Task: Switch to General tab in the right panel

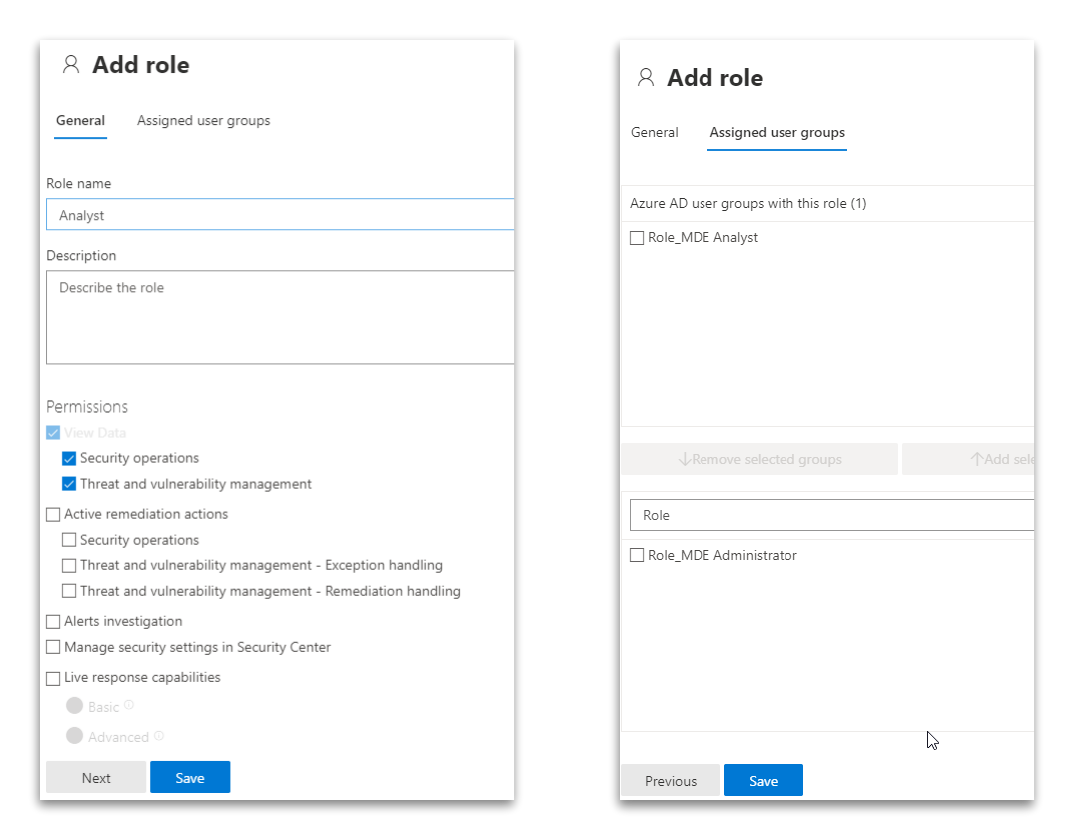Action: 654,132
